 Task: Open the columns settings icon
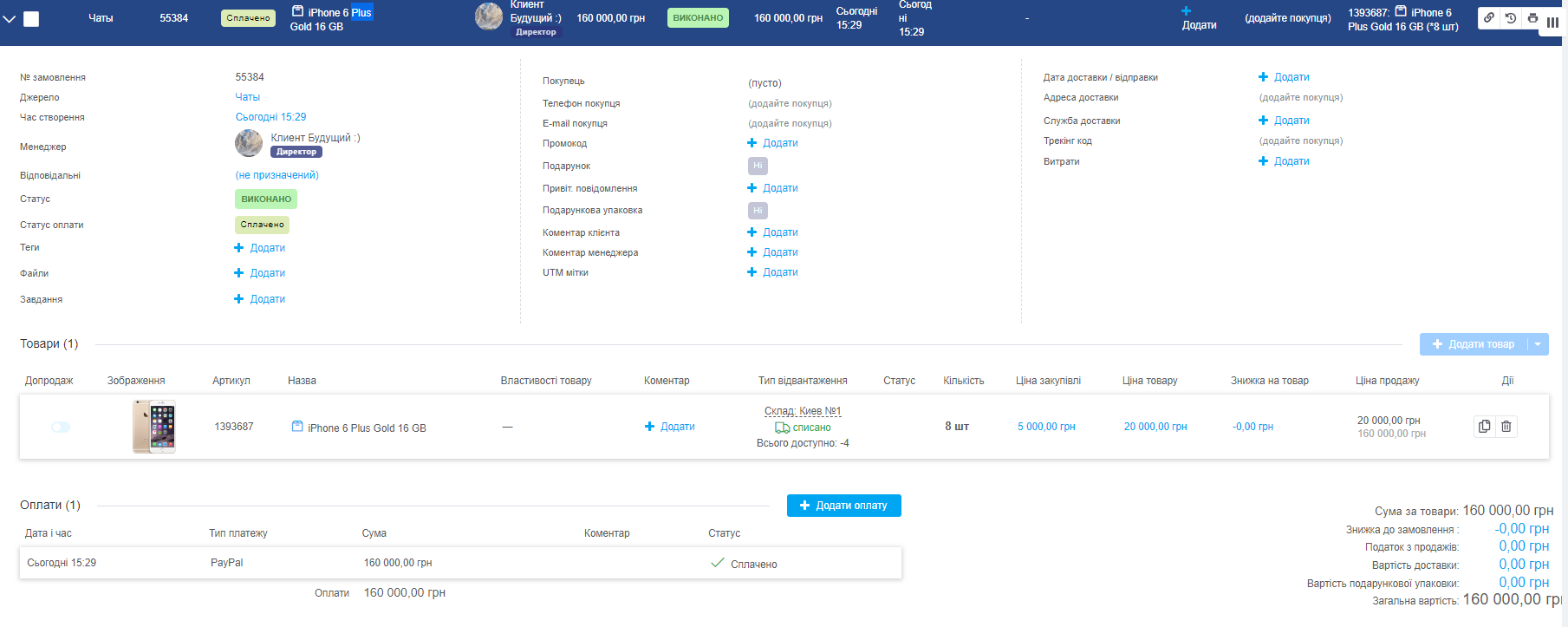coord(1552,23)
